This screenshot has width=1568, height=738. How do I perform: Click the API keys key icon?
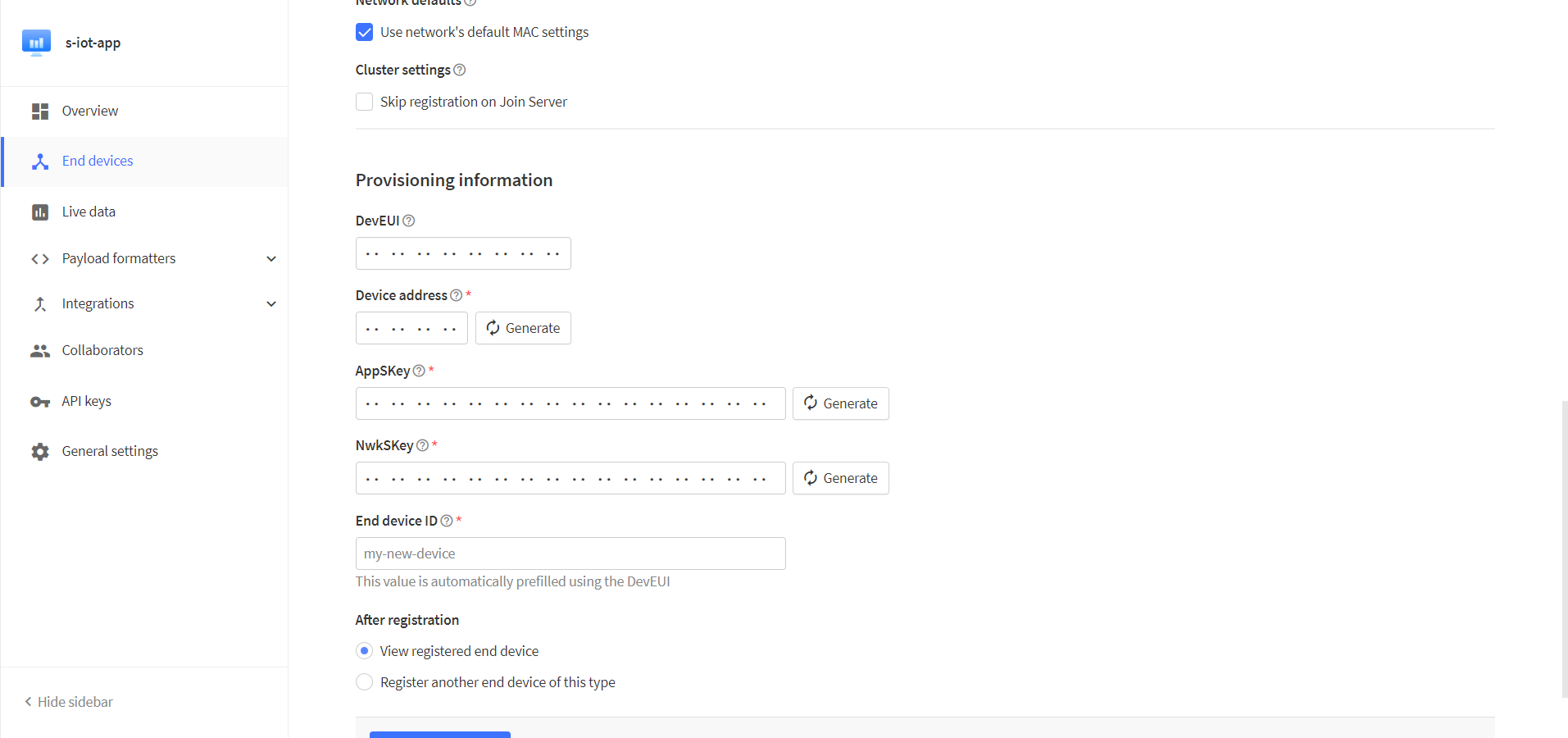tap(39, 402)
